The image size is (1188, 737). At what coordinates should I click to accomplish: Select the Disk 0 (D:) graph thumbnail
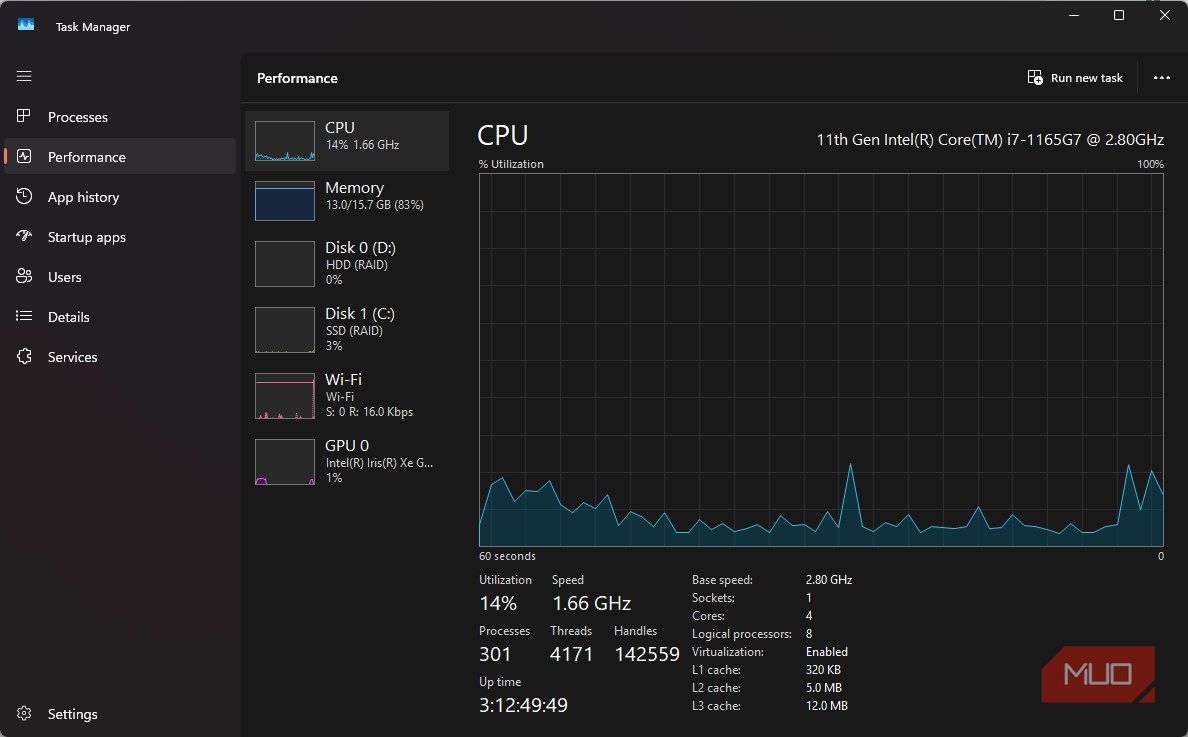(285, 264)
